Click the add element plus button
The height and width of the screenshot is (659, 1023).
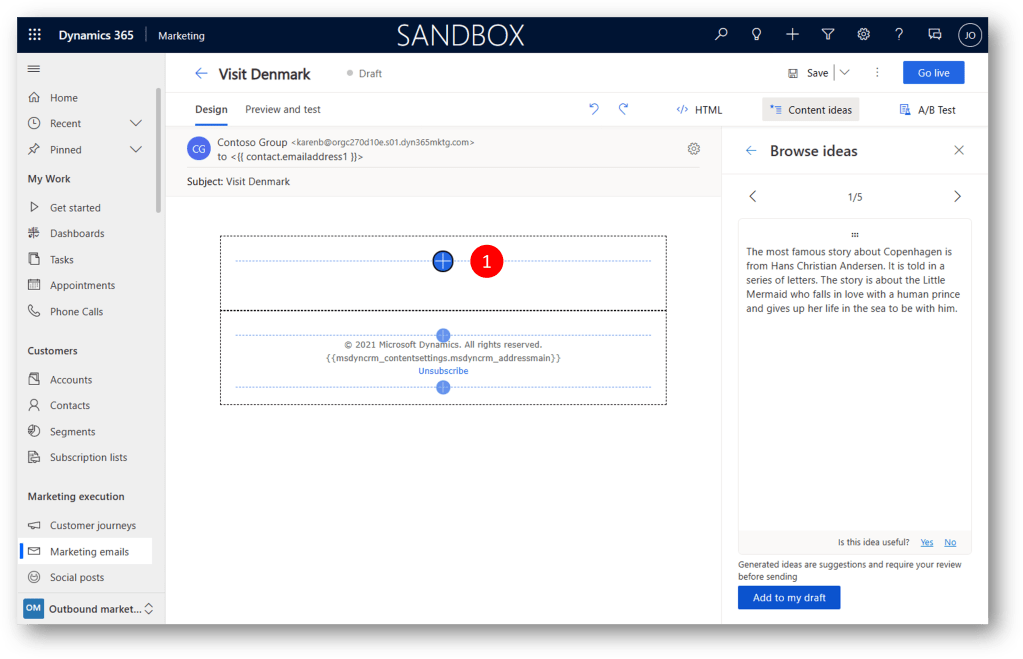pos(443,261)
